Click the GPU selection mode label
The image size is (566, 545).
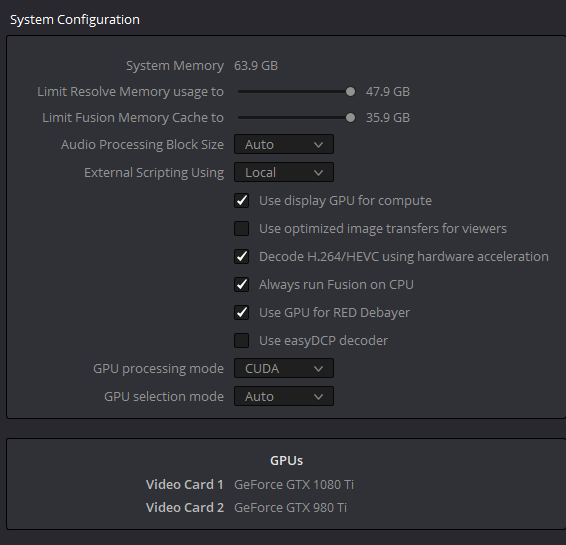point(164,396)
